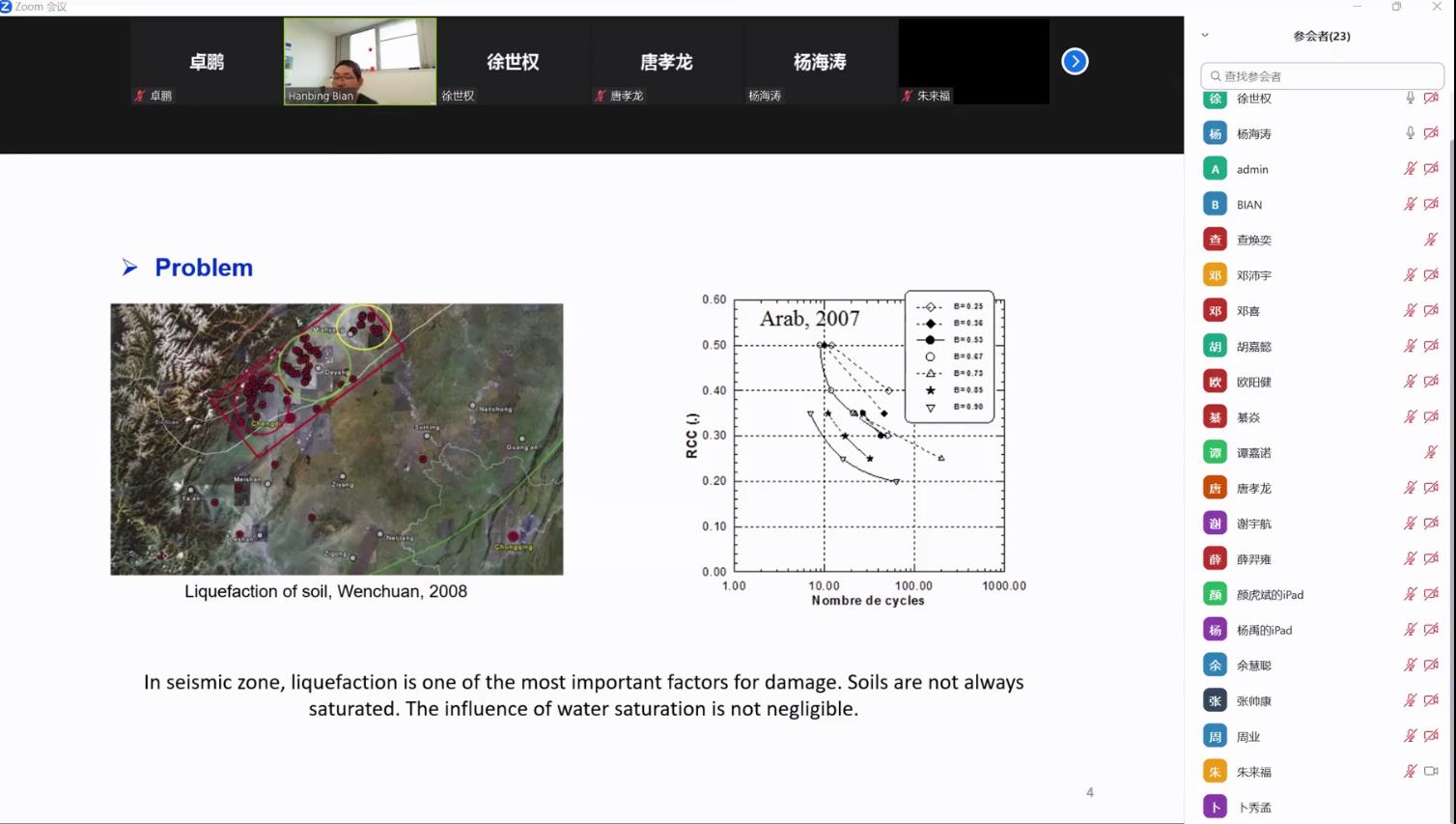
Task: Select Hanbing Bian's video thumbnail
Action: click(359, 62)
